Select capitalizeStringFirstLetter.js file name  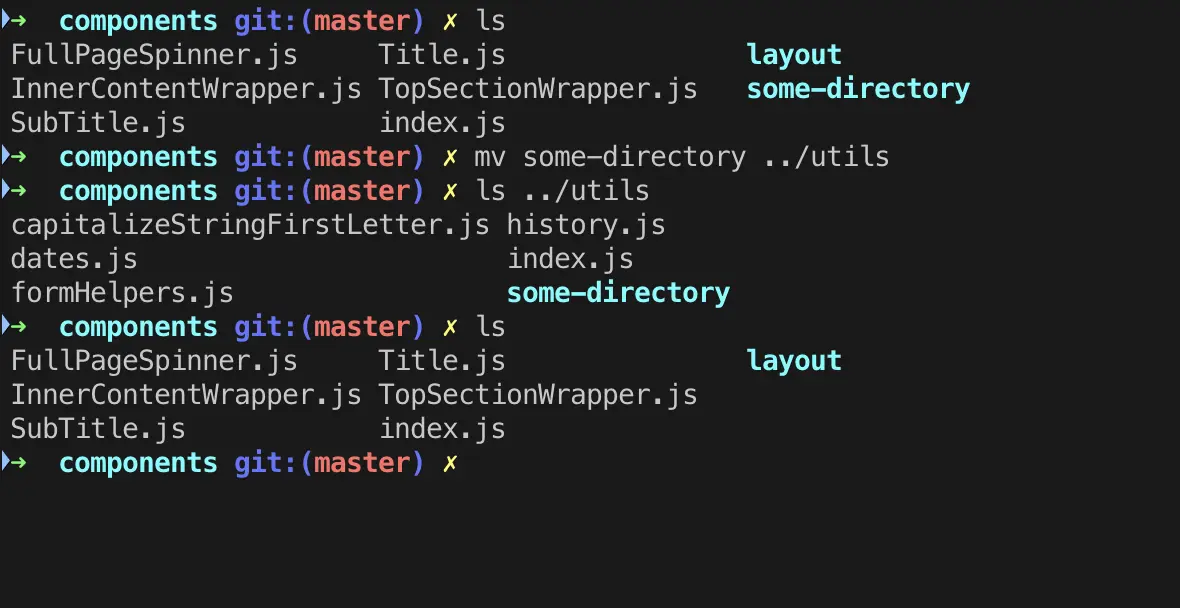pos(250,226)
